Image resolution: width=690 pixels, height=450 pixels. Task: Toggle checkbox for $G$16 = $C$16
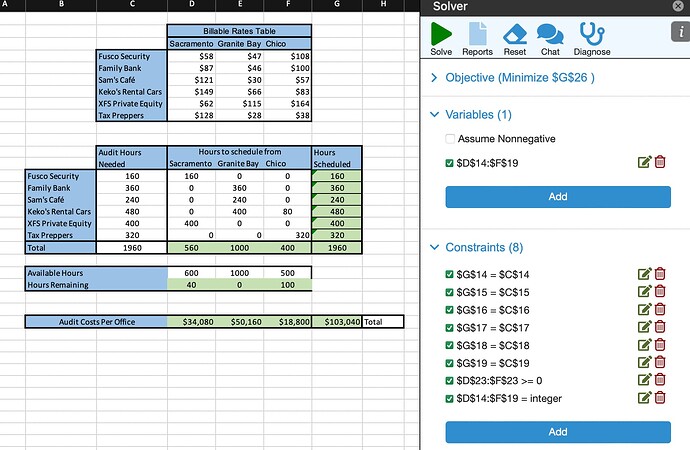click(449, 310)
